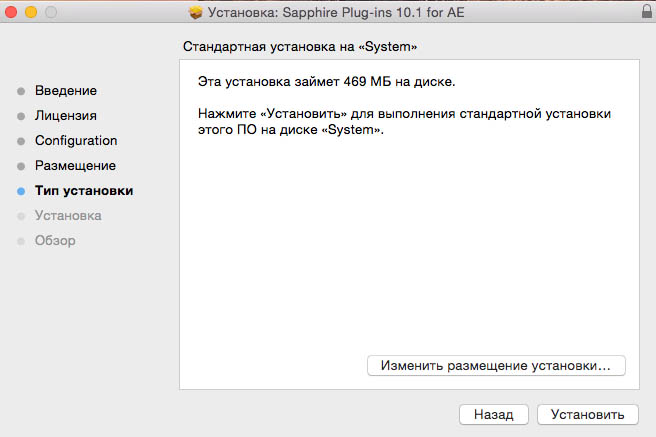Select the Лицензия step
Image resolution: width=656 pixels, height=437 pixels.
66,116
